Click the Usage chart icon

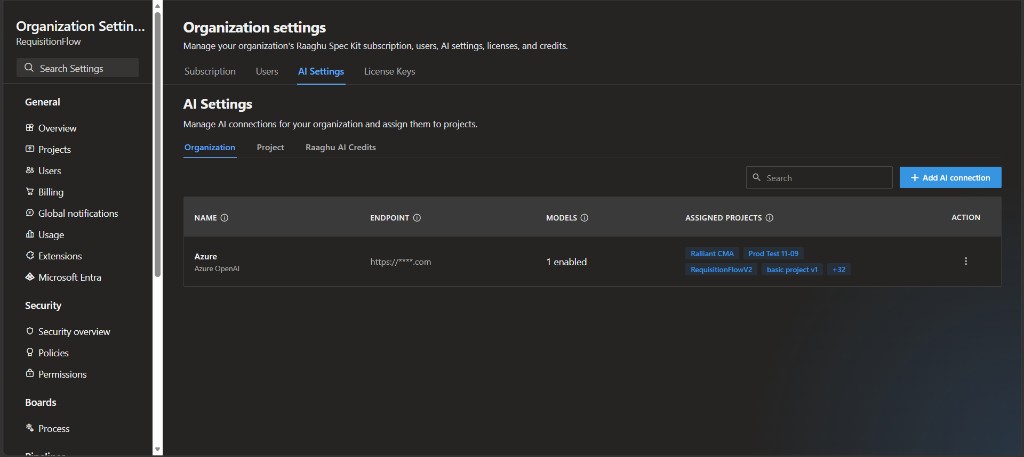pos(29,234)
